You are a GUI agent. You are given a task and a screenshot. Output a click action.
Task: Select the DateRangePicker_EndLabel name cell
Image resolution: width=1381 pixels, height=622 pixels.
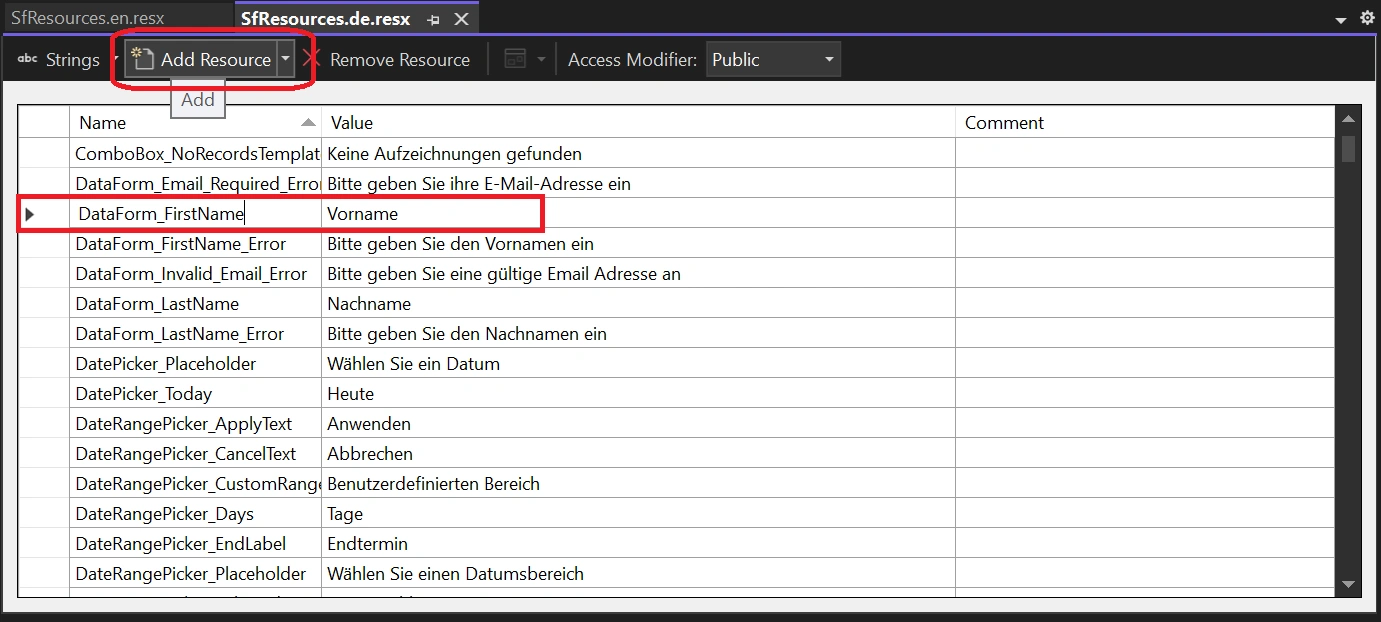(195, 544)
